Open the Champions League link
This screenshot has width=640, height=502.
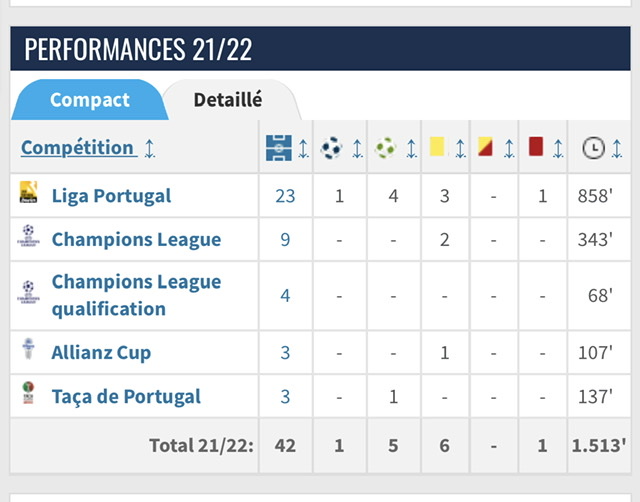pos(136,240)
